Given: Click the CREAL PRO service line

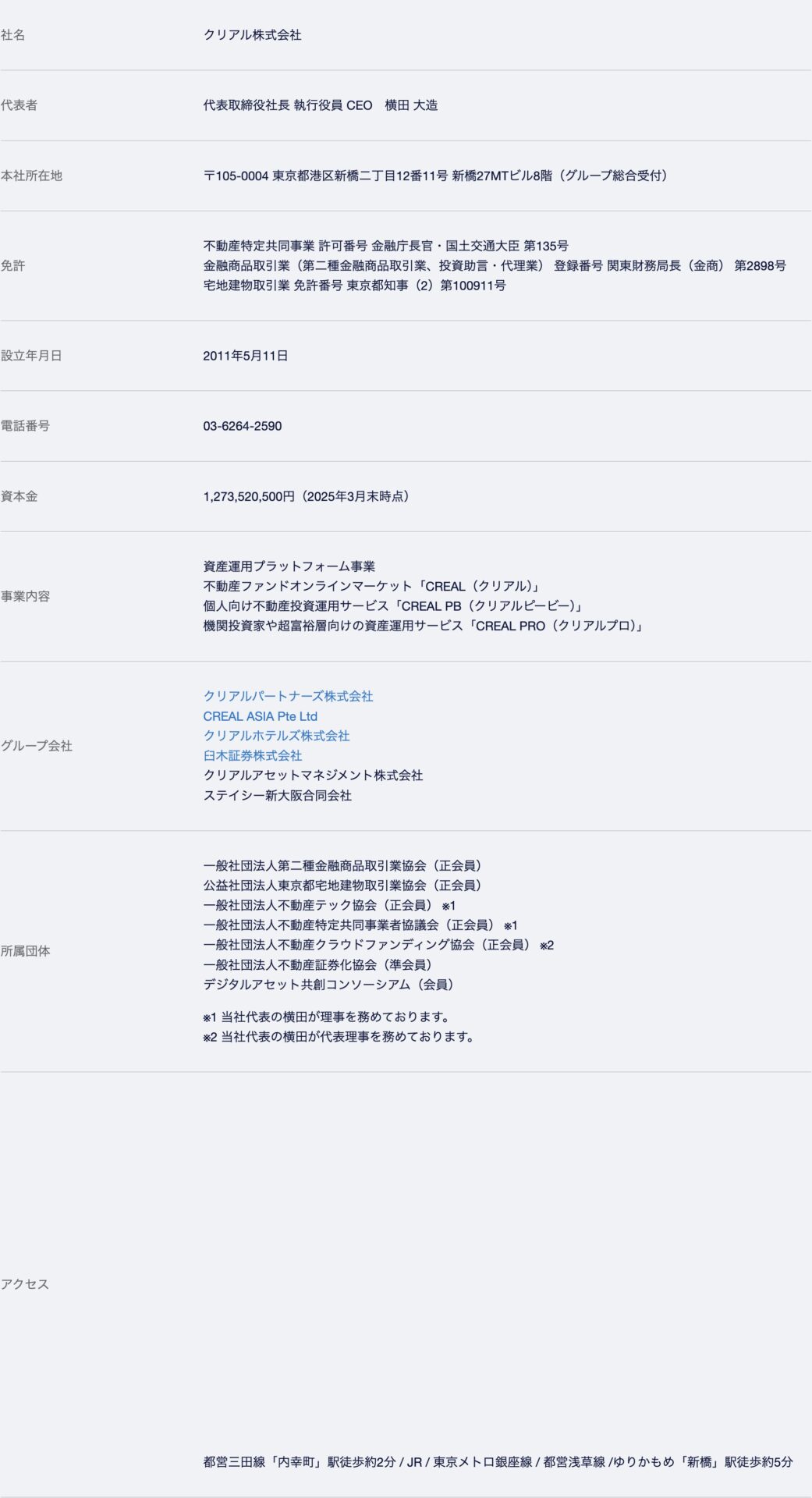Looking at the screenshot, I should click(x=424, y=626).
